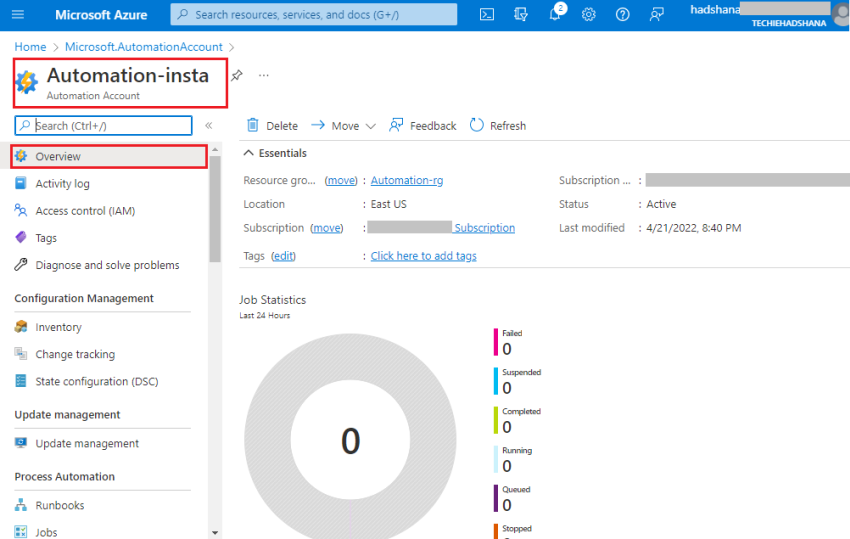The width and height of the screenshot is (850, 539).
Task: Focus the sidebar Search (Ctrl+/) field
Action: pos(104,126)
